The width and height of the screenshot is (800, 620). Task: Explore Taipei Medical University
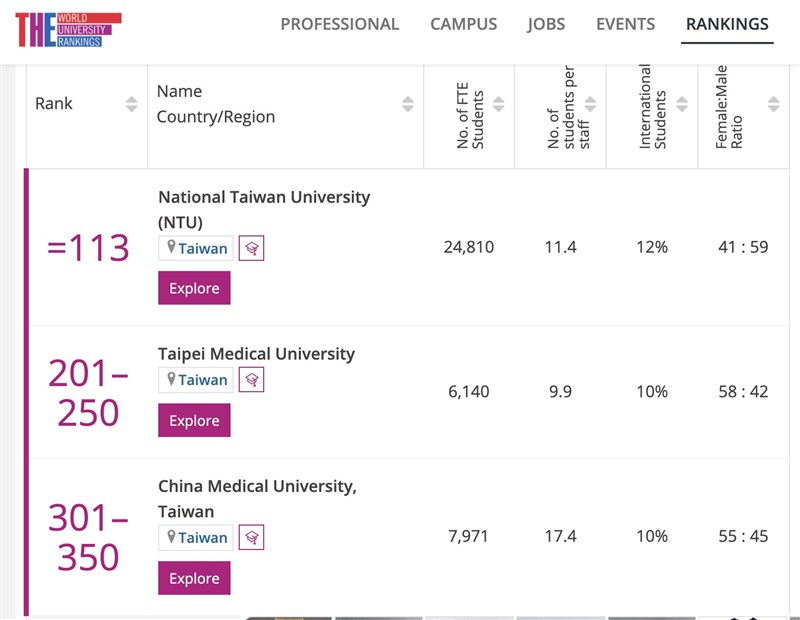[x=194, y=420]
